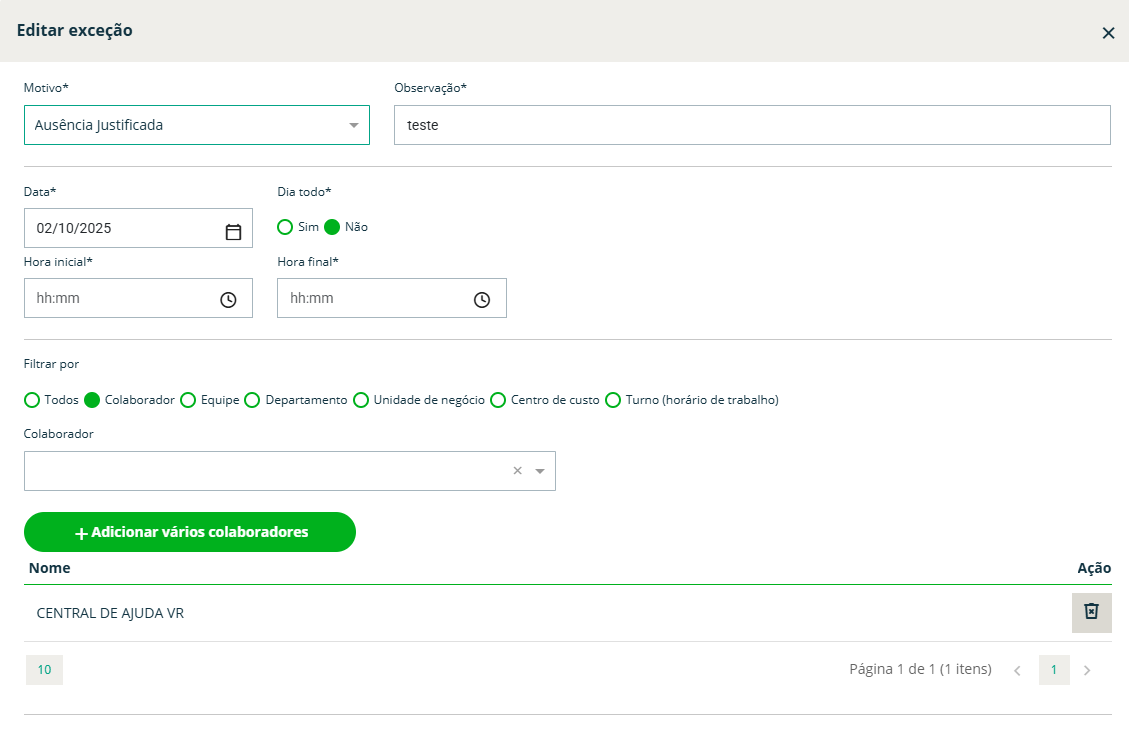The height and width of the screenshot is (730, 1129).
Task: Click page number 1 in pagination
Action: [1053, 670]
